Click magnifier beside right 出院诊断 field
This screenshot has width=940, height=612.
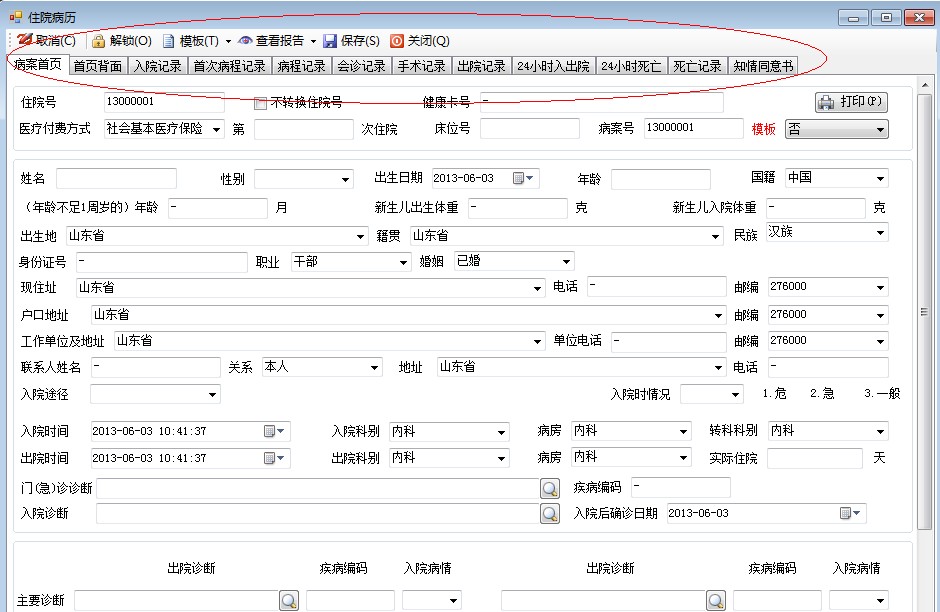716,601
